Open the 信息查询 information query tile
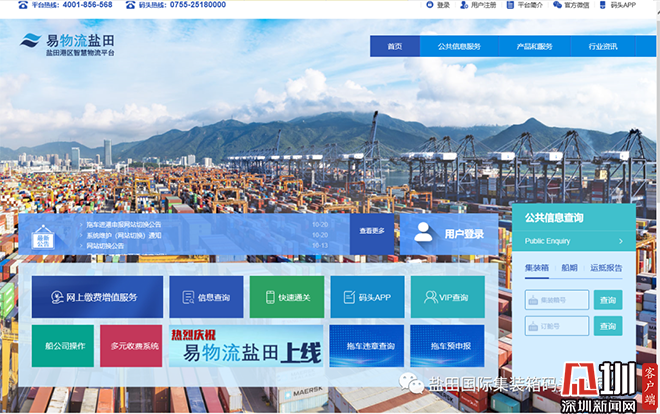 (206, 297)
